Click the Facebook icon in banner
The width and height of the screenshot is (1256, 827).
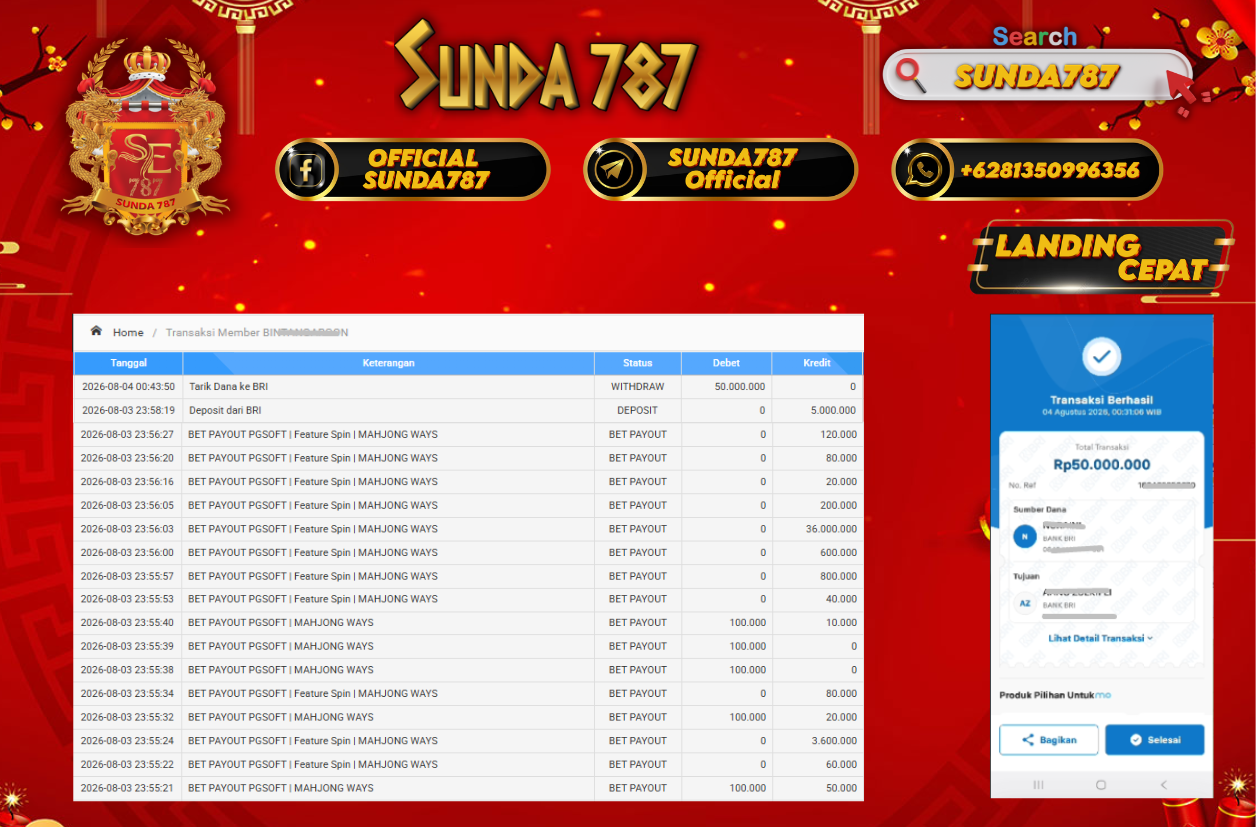click(307, 169)
